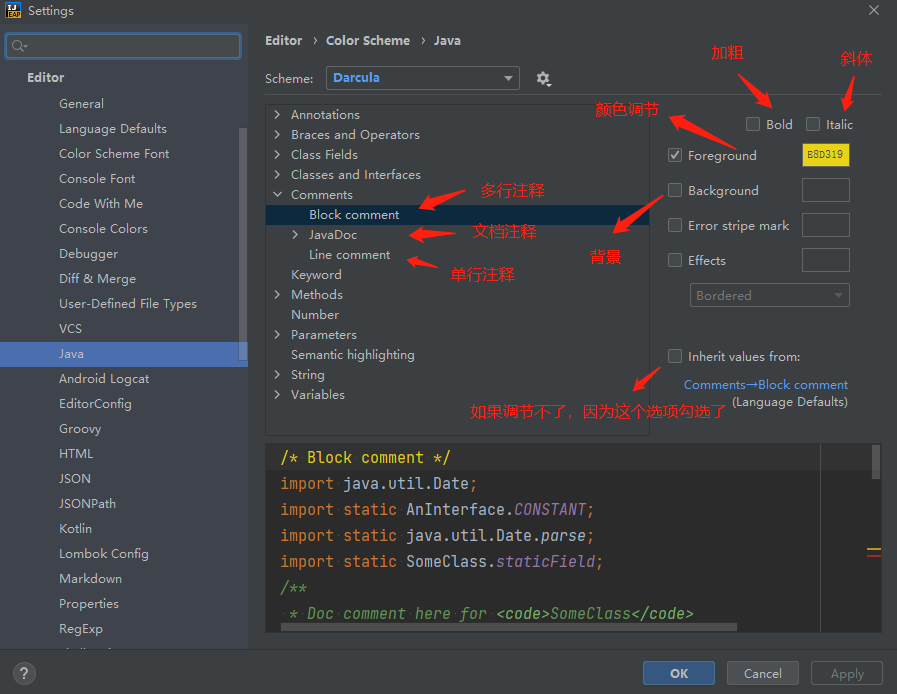Open Lombok Config color settings

click(x=104, y=554)
